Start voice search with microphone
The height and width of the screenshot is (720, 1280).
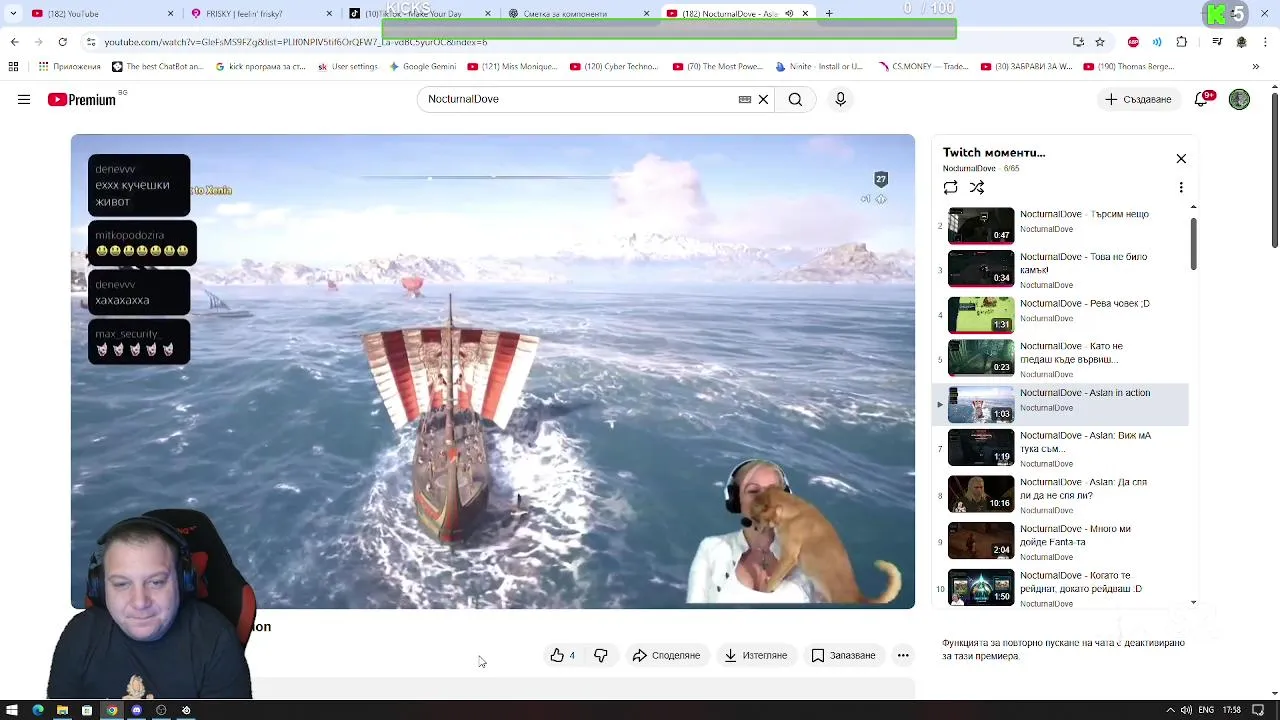(840, 99)
